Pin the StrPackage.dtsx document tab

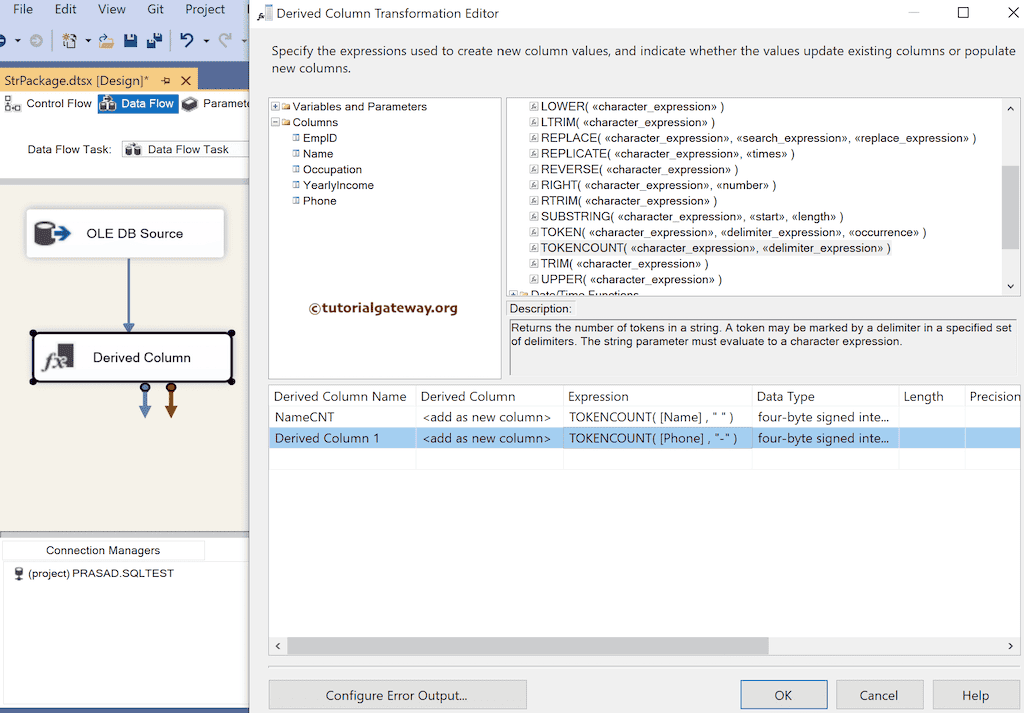[x=165, y=80]
